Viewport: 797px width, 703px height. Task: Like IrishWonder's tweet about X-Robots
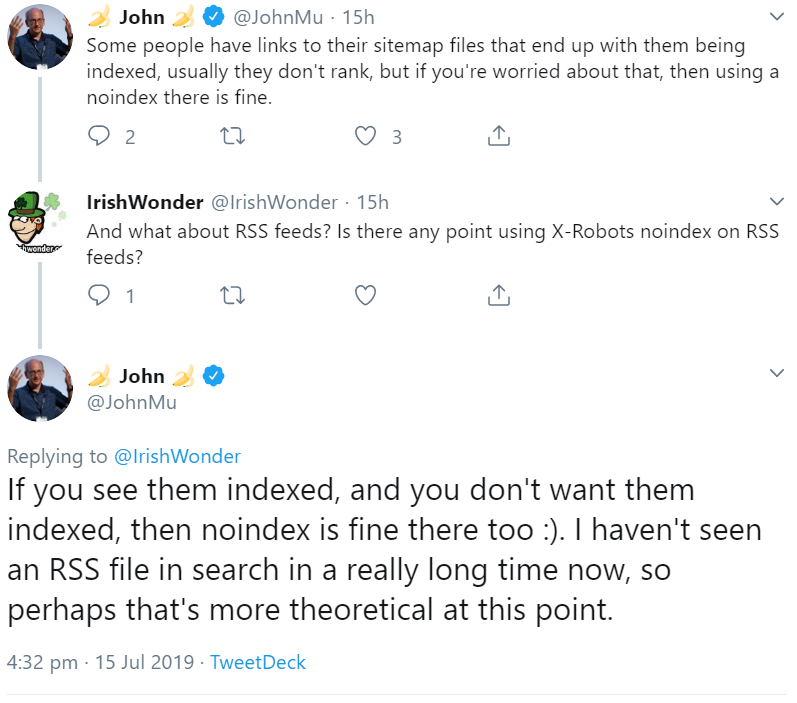click(366, 295)
